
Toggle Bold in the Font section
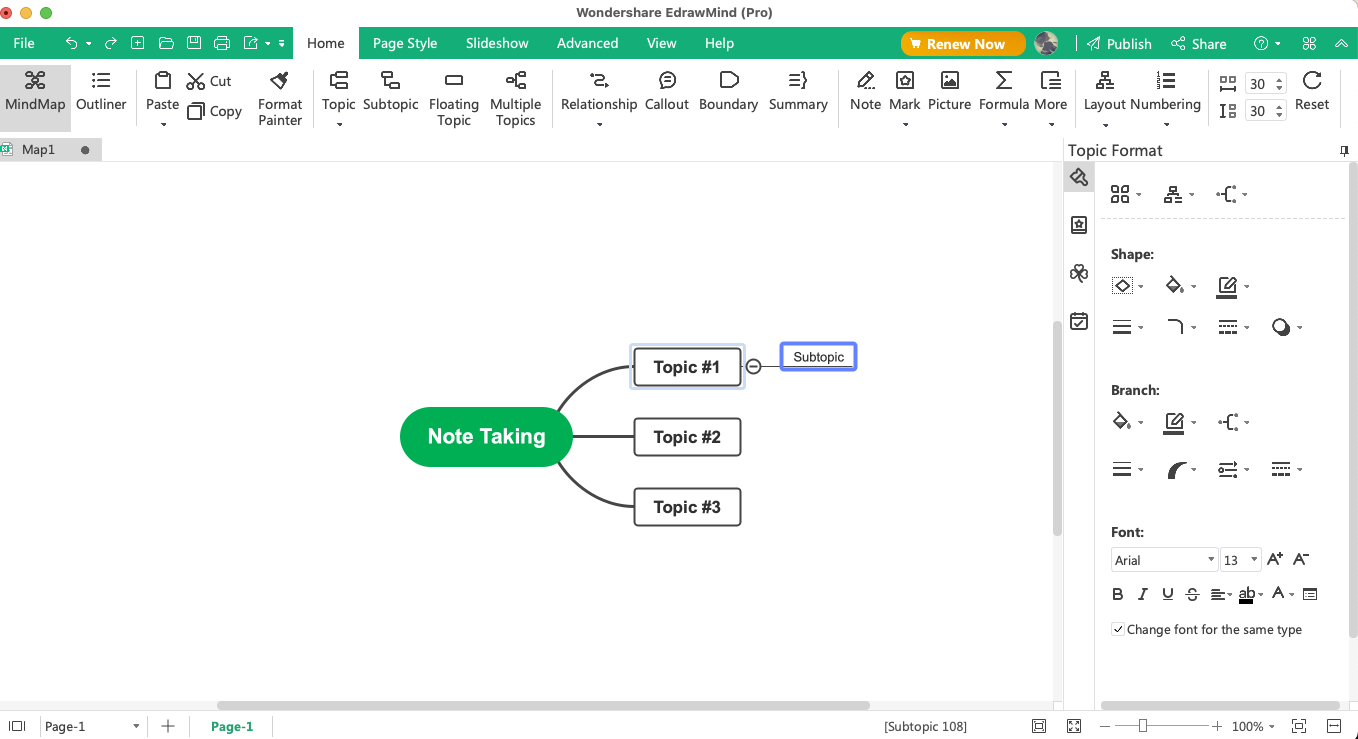click(x=1118, y=594)
